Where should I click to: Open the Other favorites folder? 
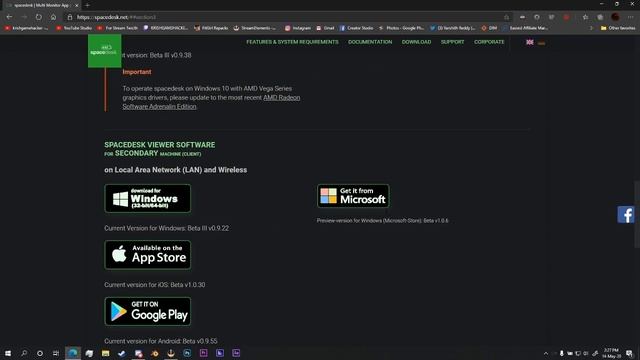(x=618, y=28)
